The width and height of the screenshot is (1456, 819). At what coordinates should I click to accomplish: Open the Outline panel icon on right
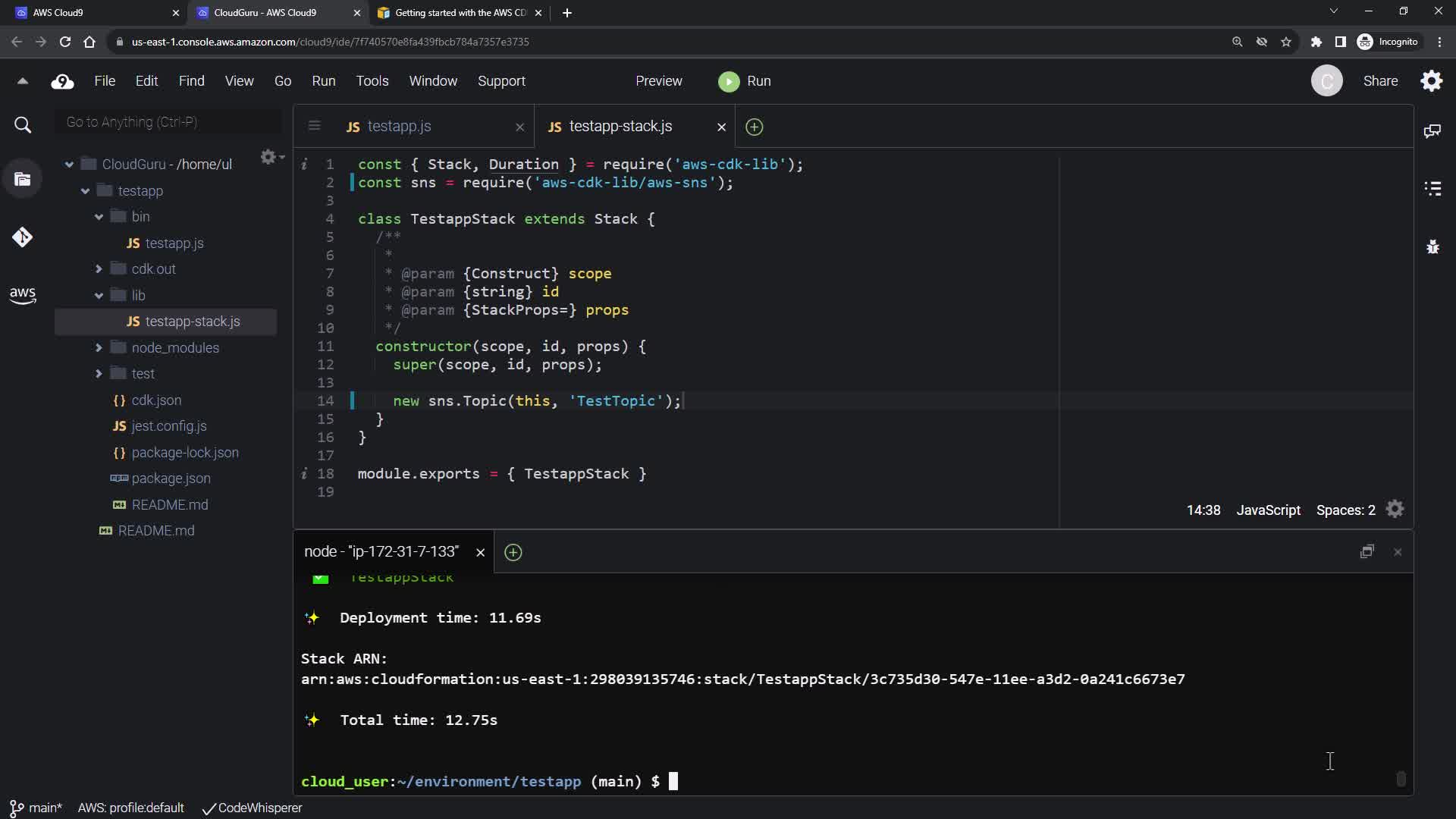(1432, 189)
